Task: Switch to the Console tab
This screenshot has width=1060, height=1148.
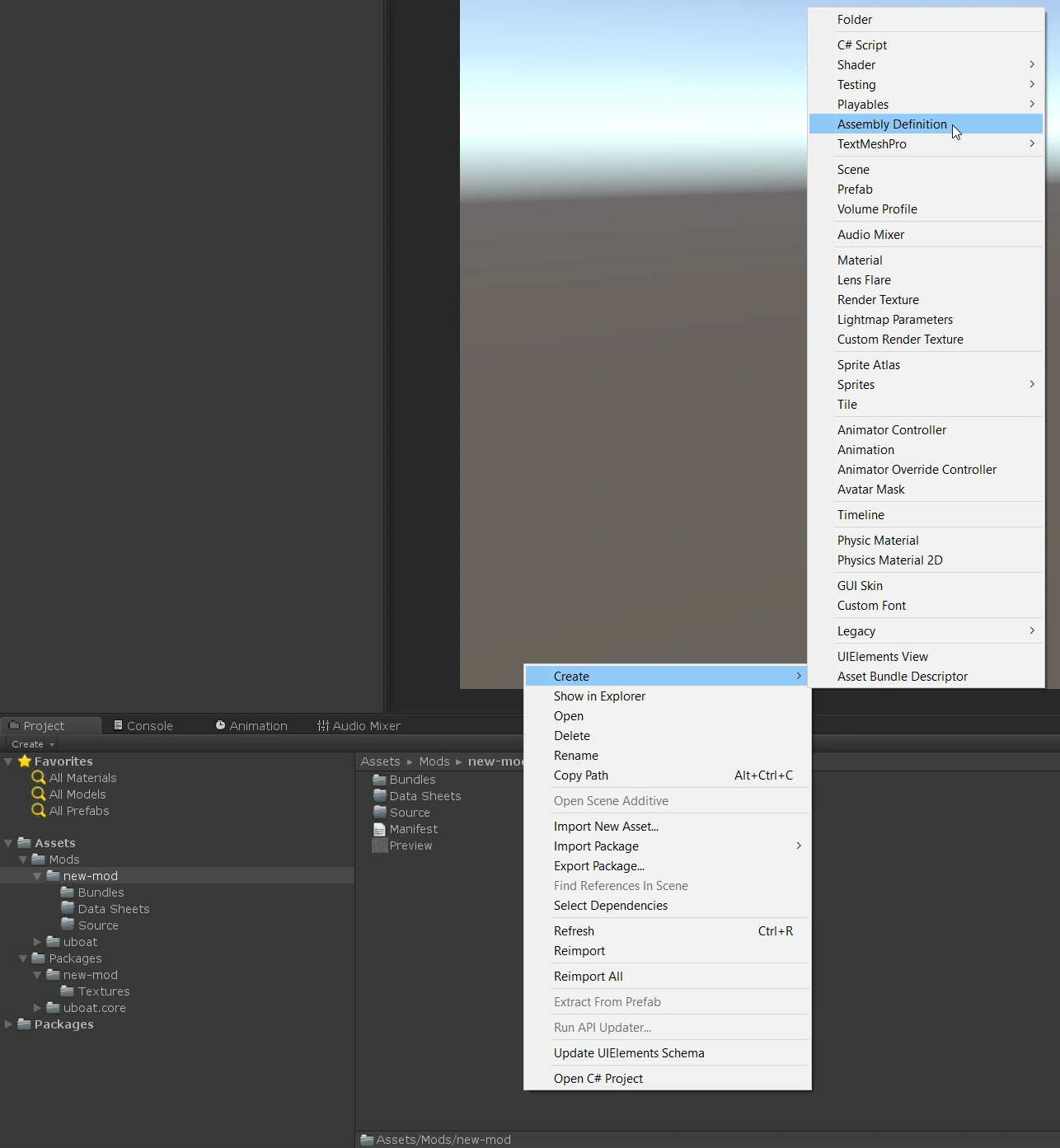Action: pos(143,725)
